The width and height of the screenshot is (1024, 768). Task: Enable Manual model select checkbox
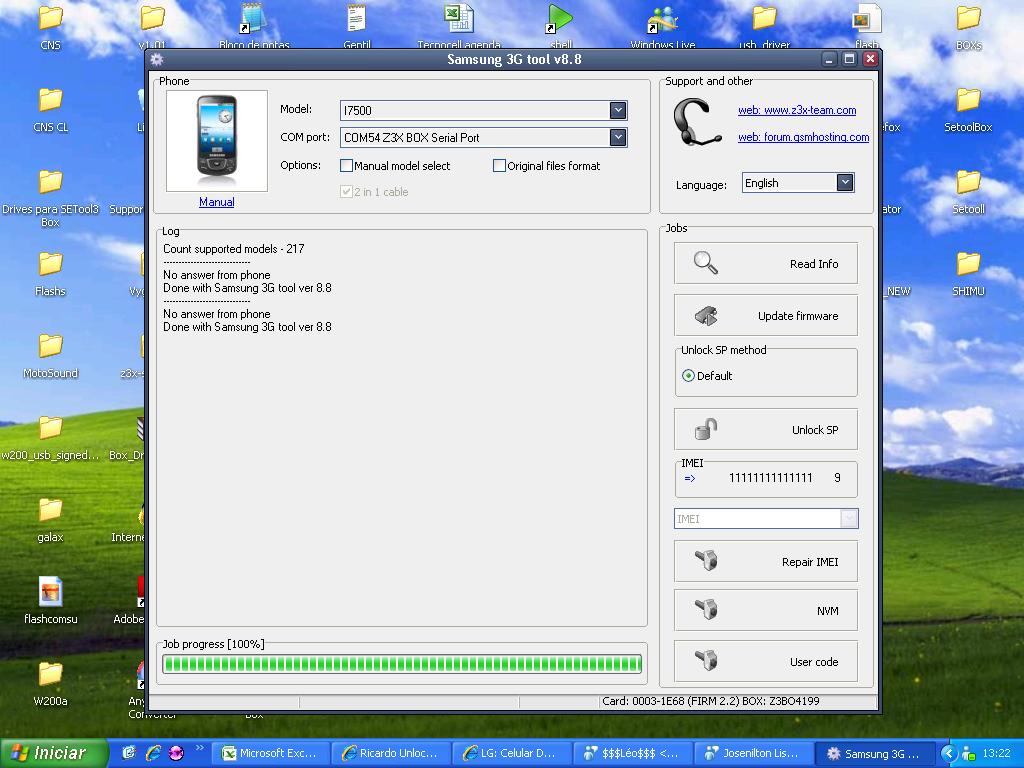pyautogui.click(x=347, y=166)
